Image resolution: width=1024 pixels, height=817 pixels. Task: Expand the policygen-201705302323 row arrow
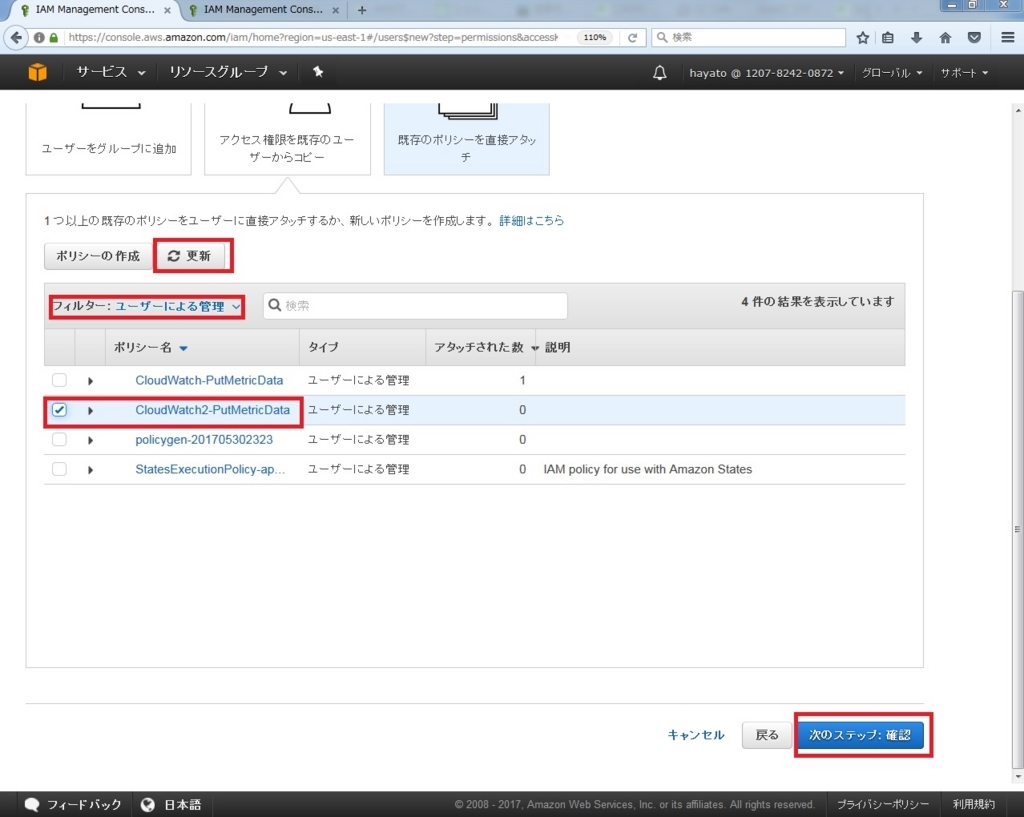[x=90, y=440]
